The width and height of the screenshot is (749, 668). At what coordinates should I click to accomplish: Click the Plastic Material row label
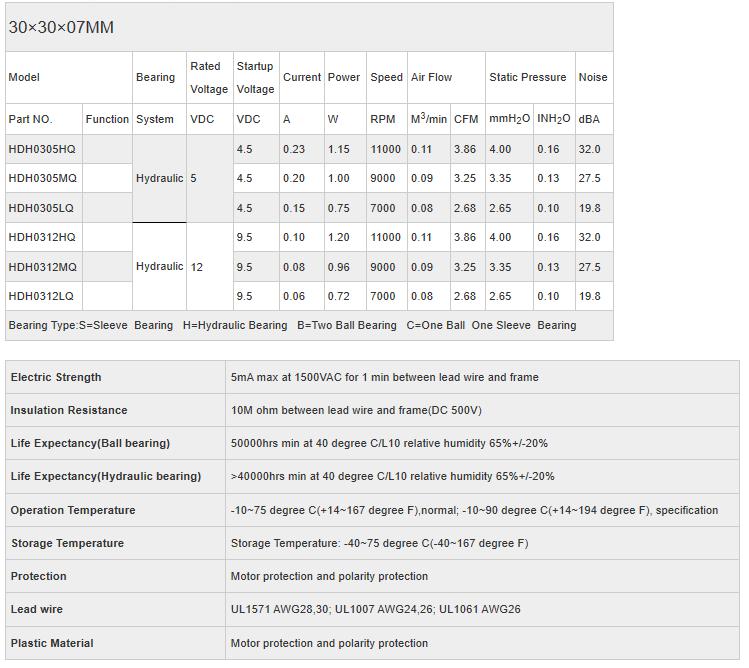click(x=52, y=643)
